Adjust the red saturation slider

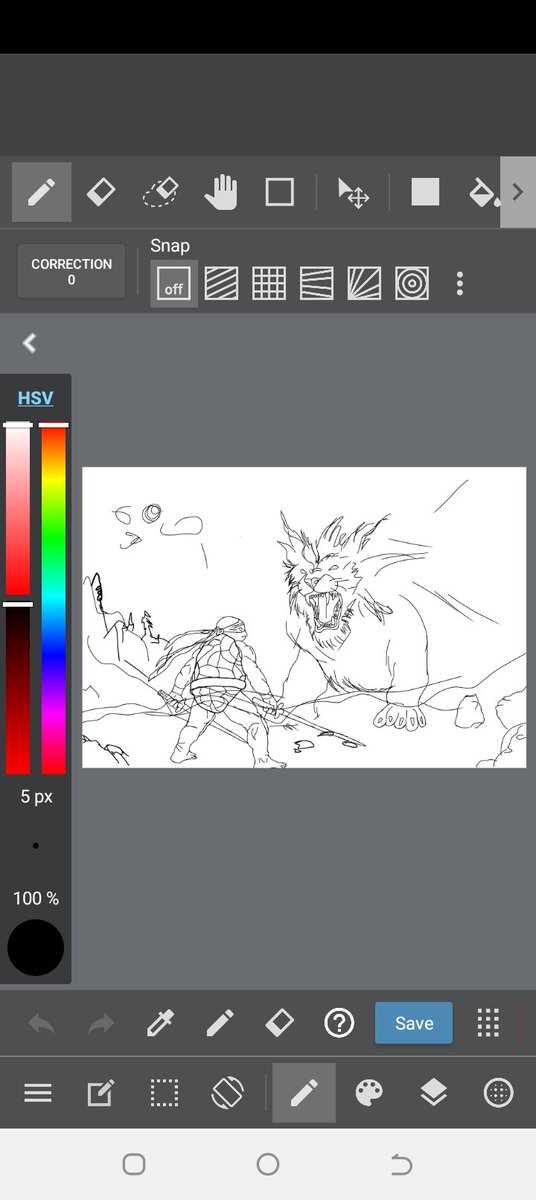click(18, 510)
